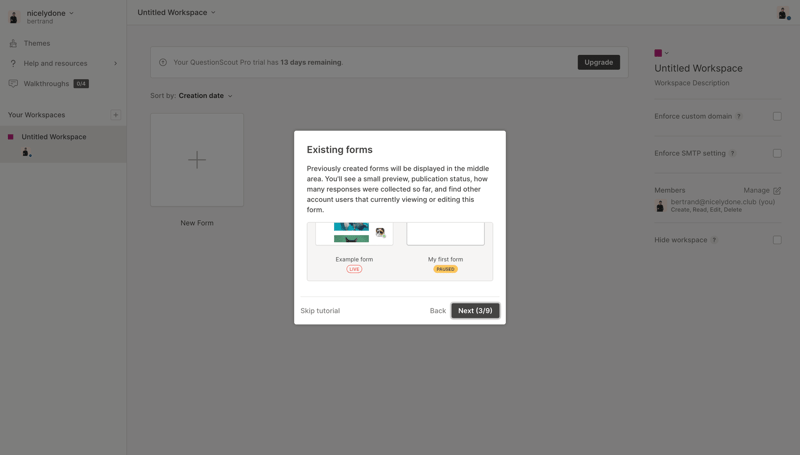Click Manage members link
Image resolution: width=800 pixels, height=455 pixels.
coord(756,190)
